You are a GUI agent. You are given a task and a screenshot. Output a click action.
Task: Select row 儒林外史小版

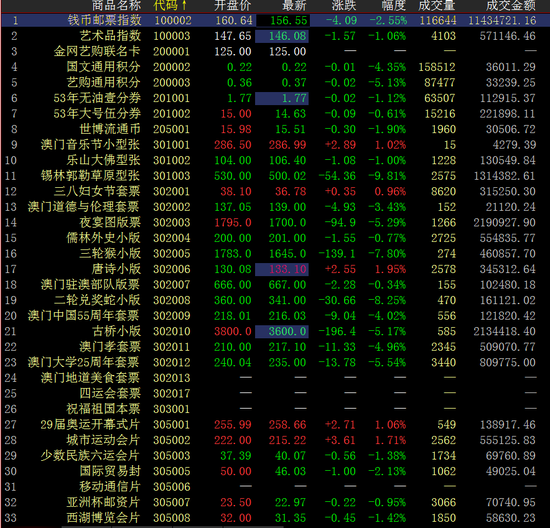pos(275,238)
